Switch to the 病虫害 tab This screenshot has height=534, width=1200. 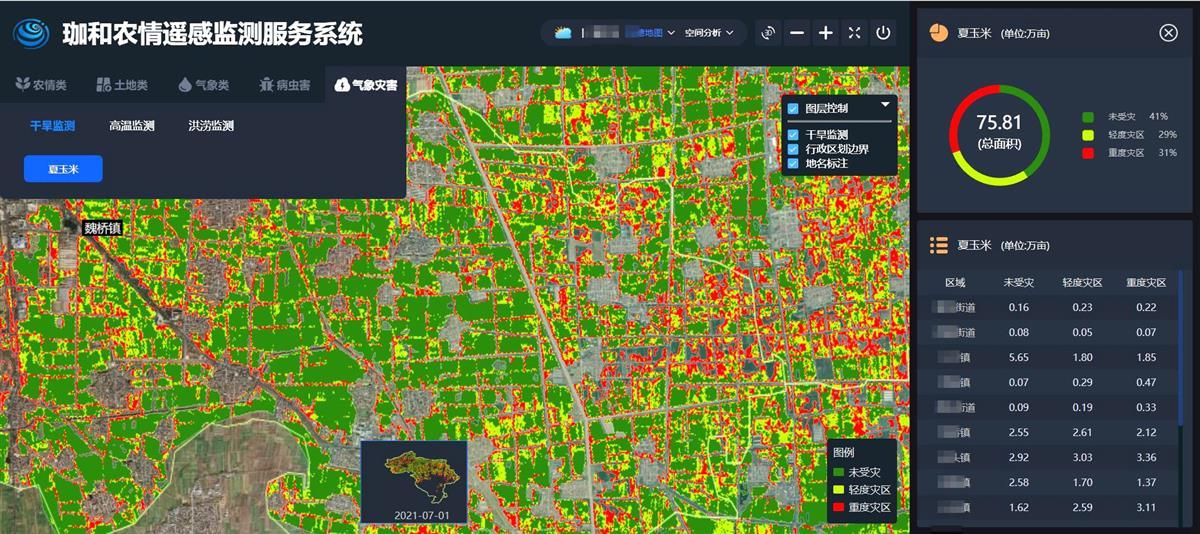(284, 85)
